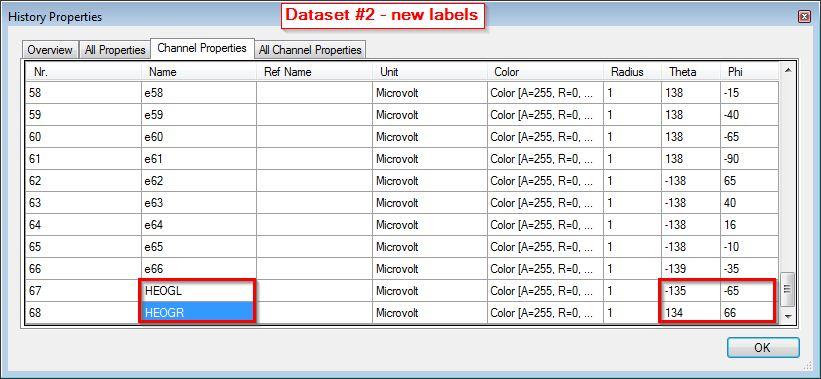The image size is (821, 379).
Task: Select the e66 name cell
Action: (199, 269)
